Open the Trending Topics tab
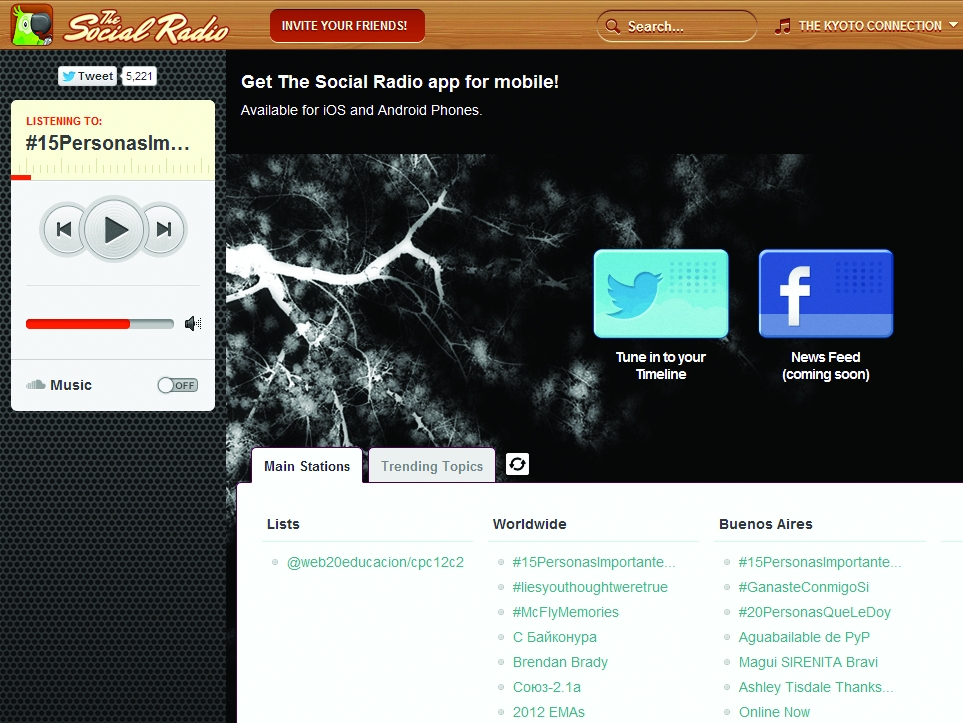 click(x=432, y=466)
